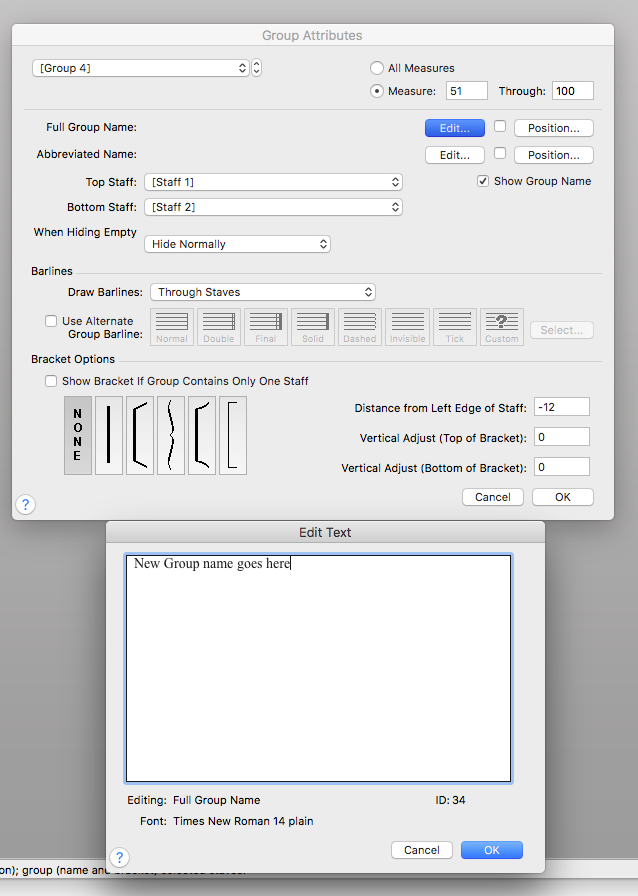The image size is (638, 896).
Task: Toggle Show Group Name checkbox
Action: [483, 181]
